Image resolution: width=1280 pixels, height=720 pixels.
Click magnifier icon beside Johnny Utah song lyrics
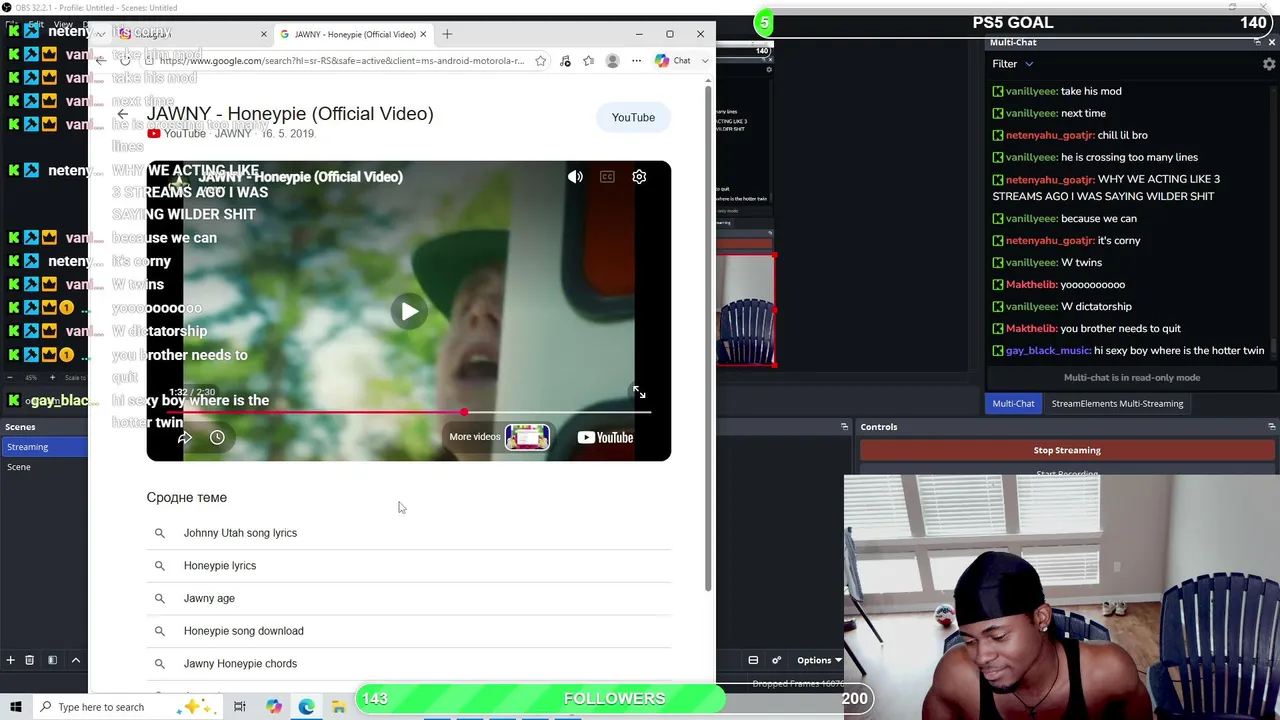(159, 533)
